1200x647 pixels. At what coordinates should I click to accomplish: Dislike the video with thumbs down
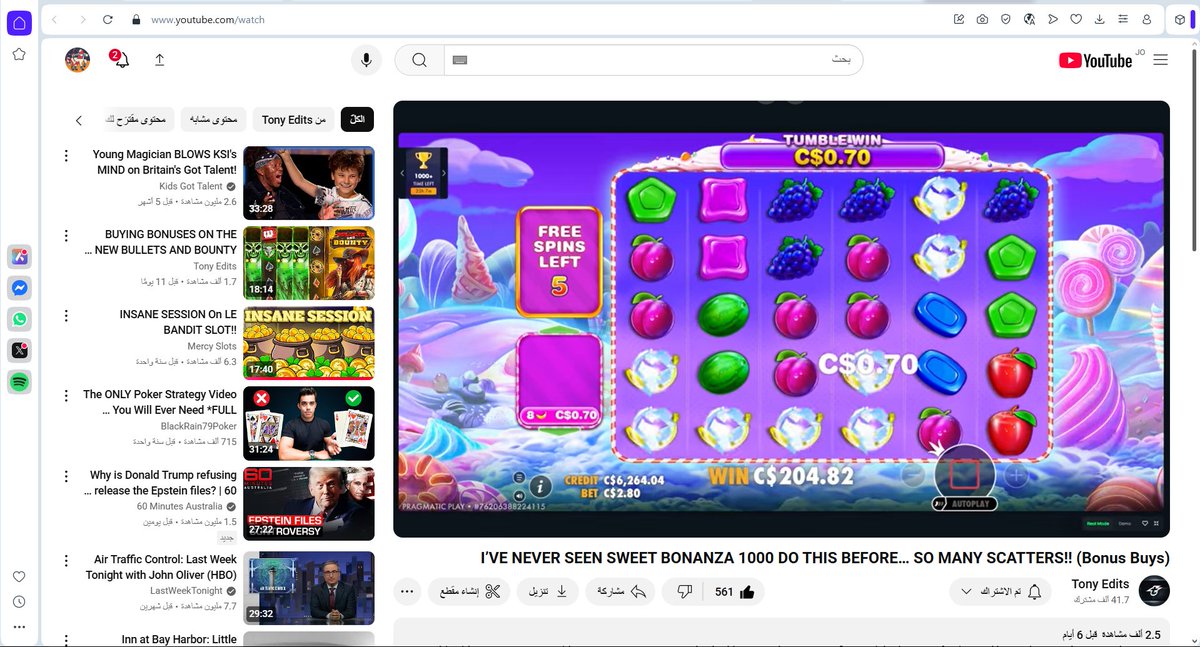click(x=685, y=592)
